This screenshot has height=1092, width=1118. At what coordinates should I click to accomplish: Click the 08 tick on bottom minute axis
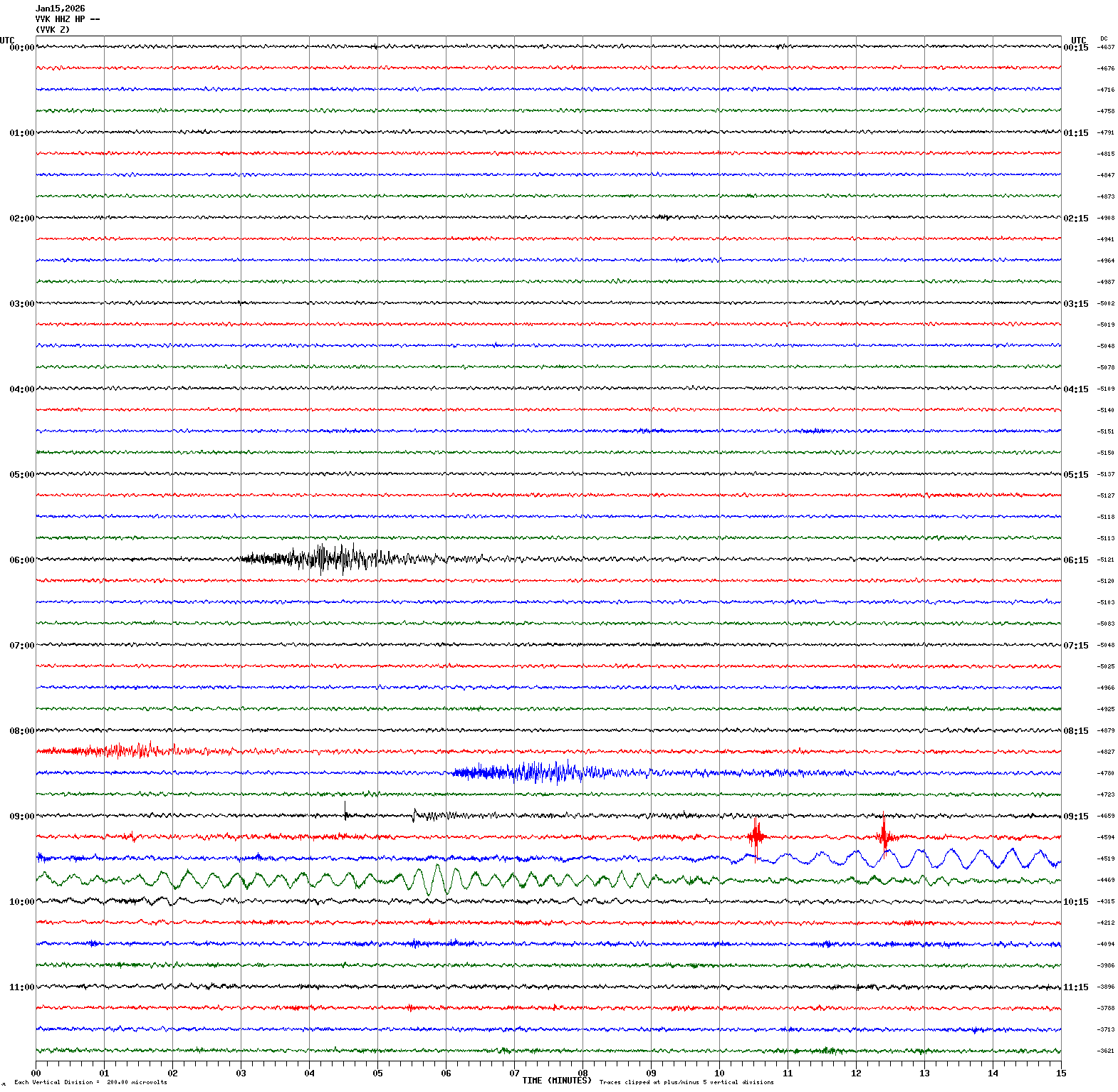(x=582, y=1073)
